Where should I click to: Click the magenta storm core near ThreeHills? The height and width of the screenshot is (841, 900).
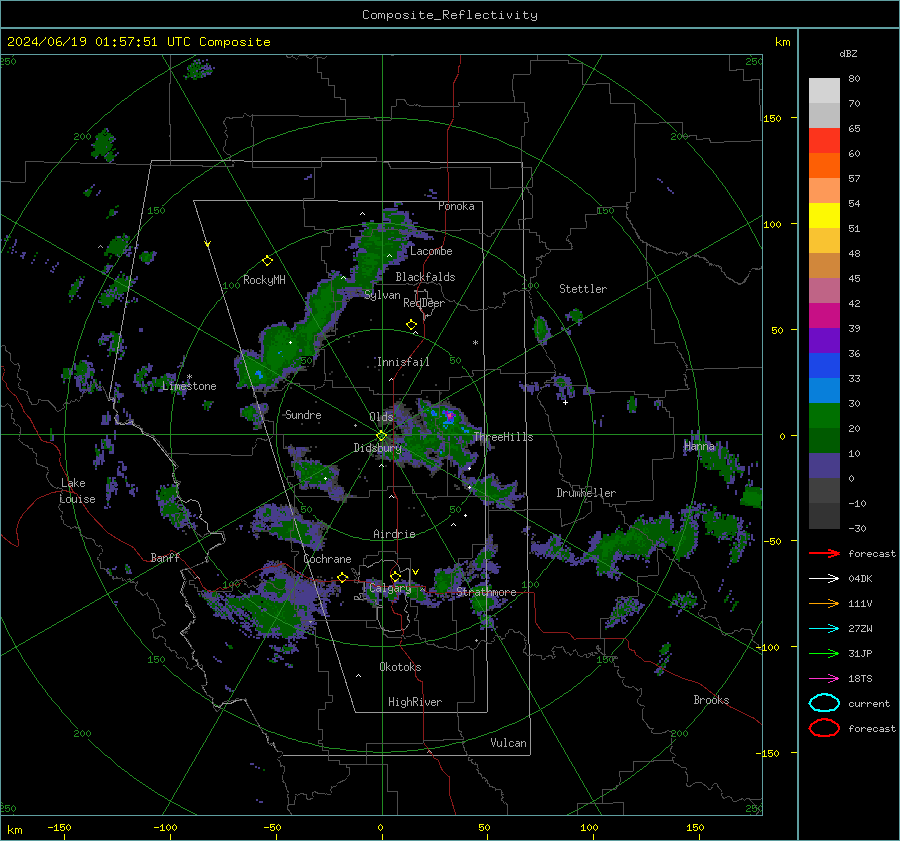click(x=449, y=415)
